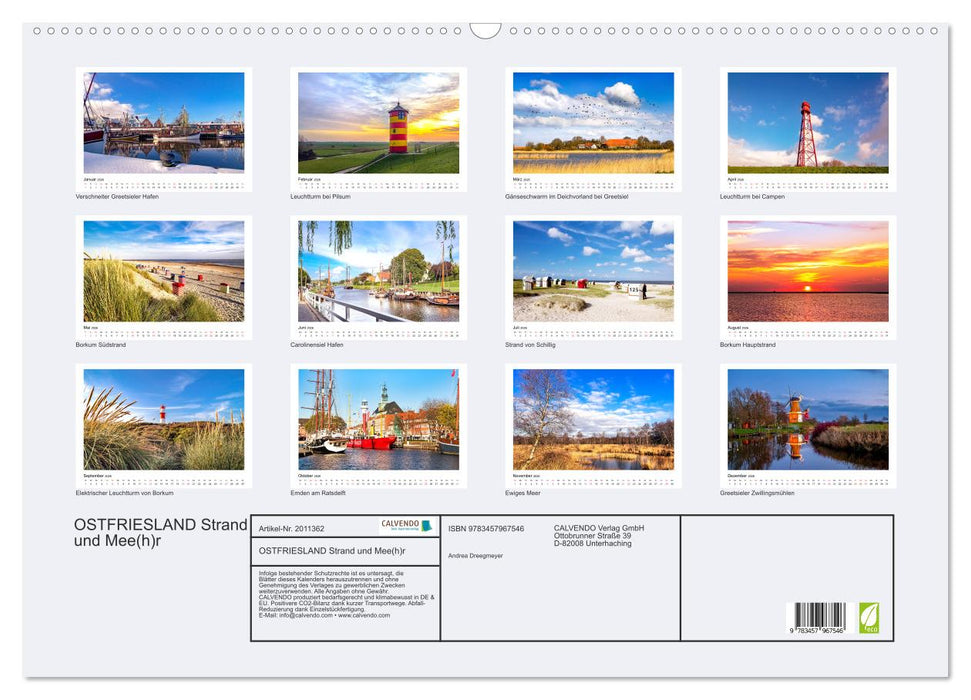Open the www.calvendo.com website link
Viewport: 971px width, 700px height.
362,615
